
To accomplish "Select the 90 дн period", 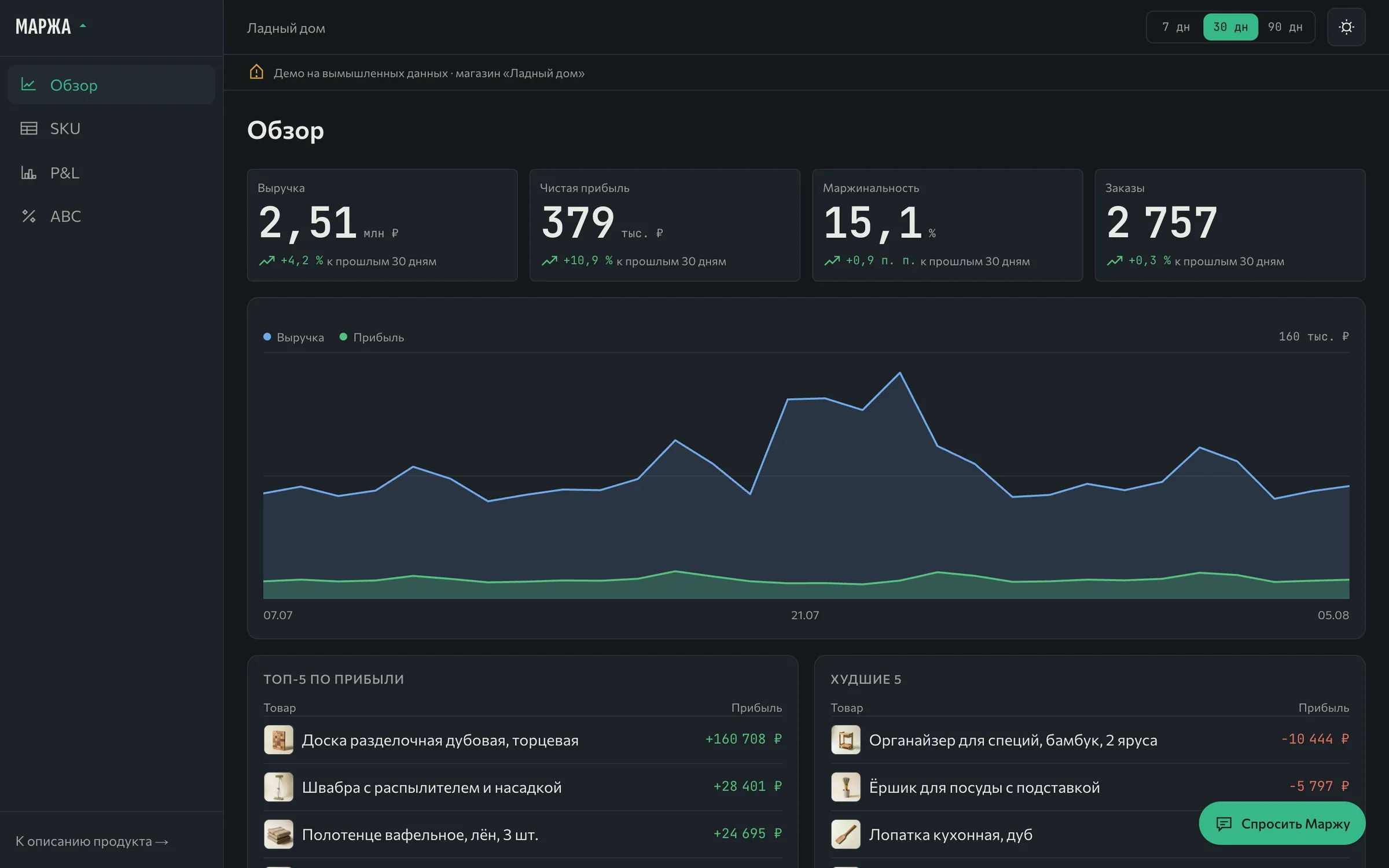I will point(1285,27).
